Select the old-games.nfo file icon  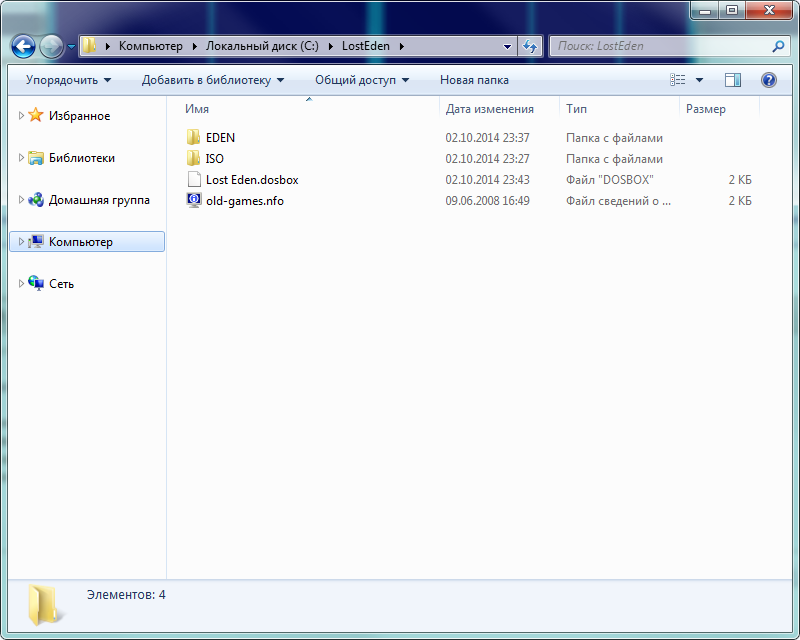coord(194,200)
